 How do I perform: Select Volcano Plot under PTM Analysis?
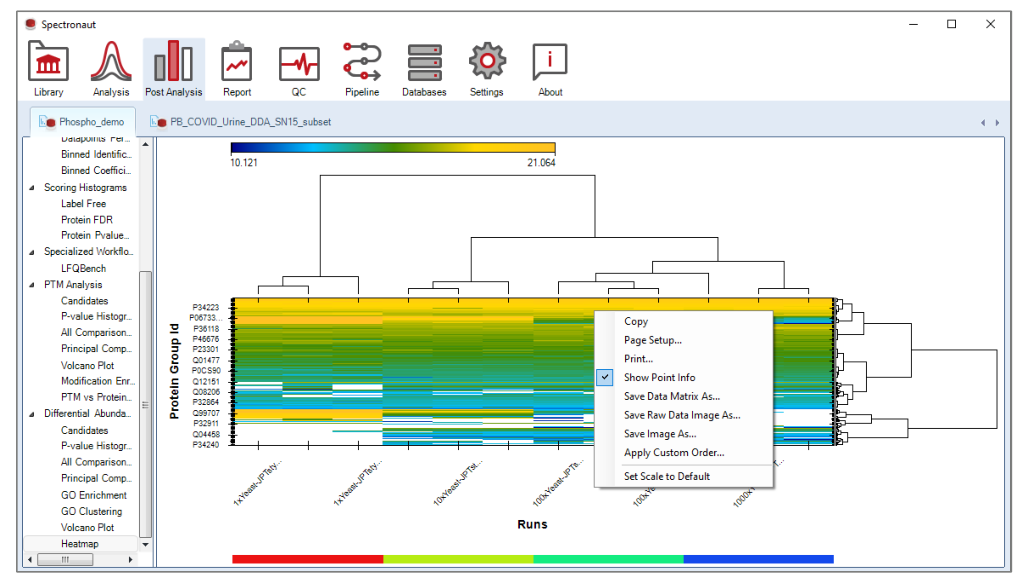(x=87, y=365)
